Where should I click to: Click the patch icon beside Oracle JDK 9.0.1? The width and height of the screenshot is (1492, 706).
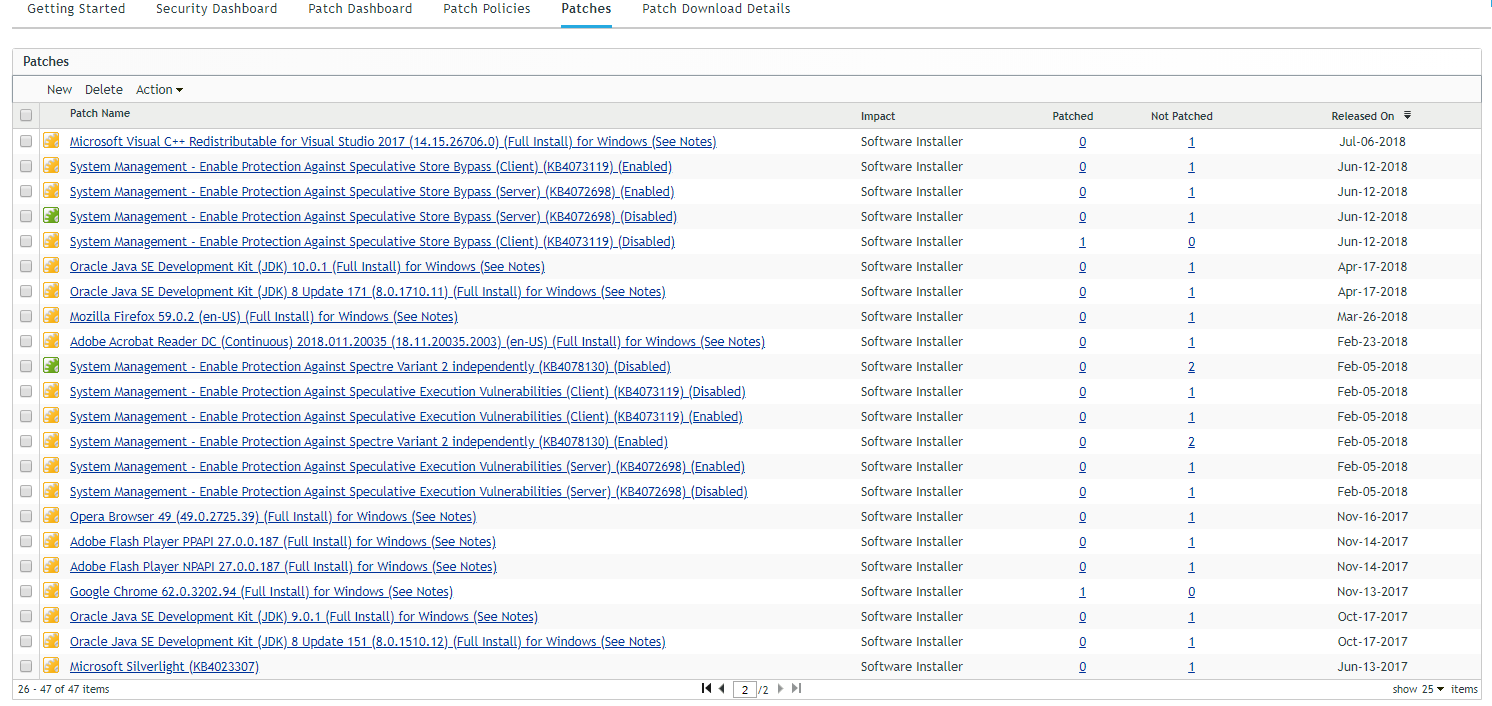[x=51, y=616]
